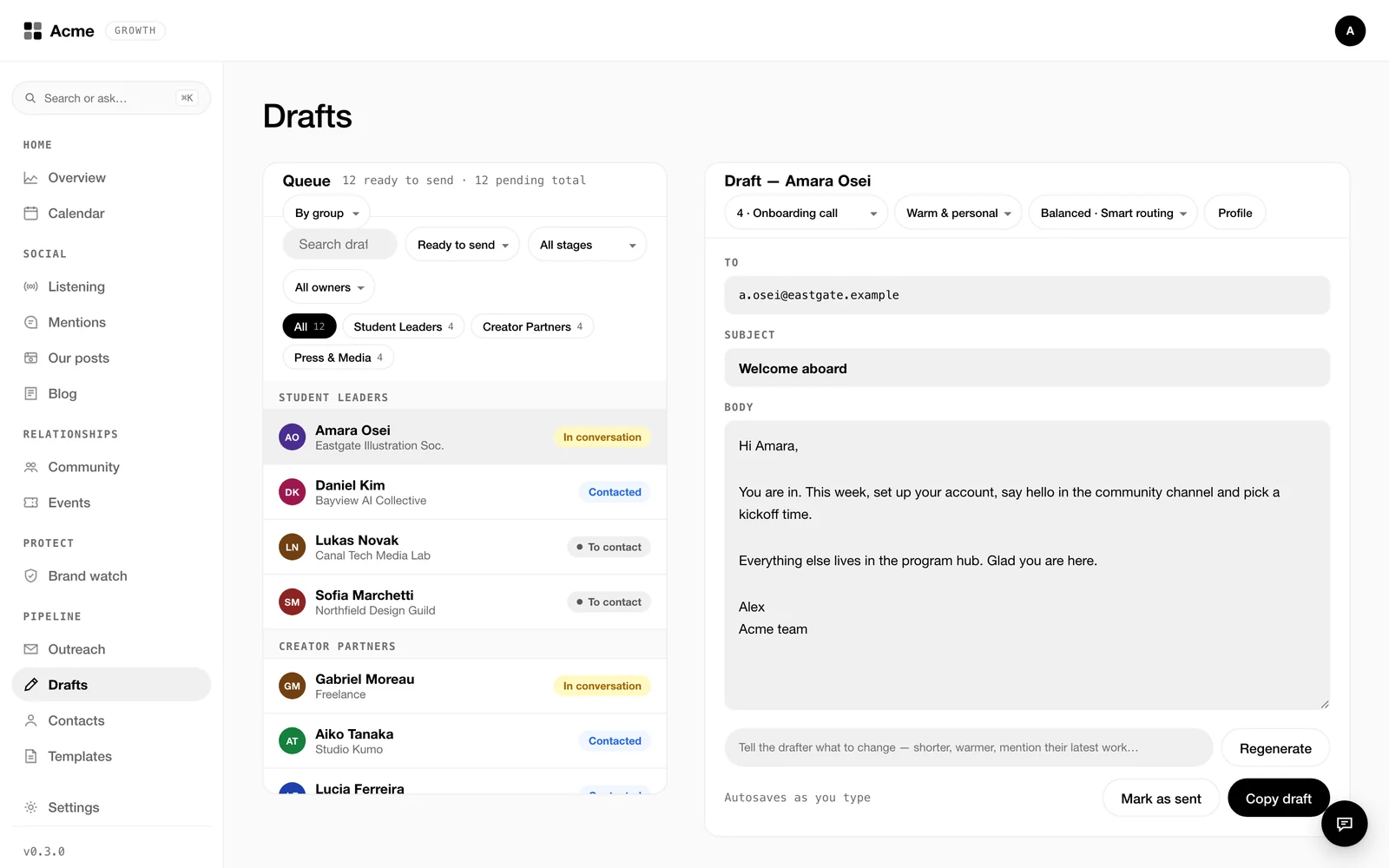The width and height of the screenshot is (1389, 868).
Task: Click the Regenerate button
Action: point(1275,748)
